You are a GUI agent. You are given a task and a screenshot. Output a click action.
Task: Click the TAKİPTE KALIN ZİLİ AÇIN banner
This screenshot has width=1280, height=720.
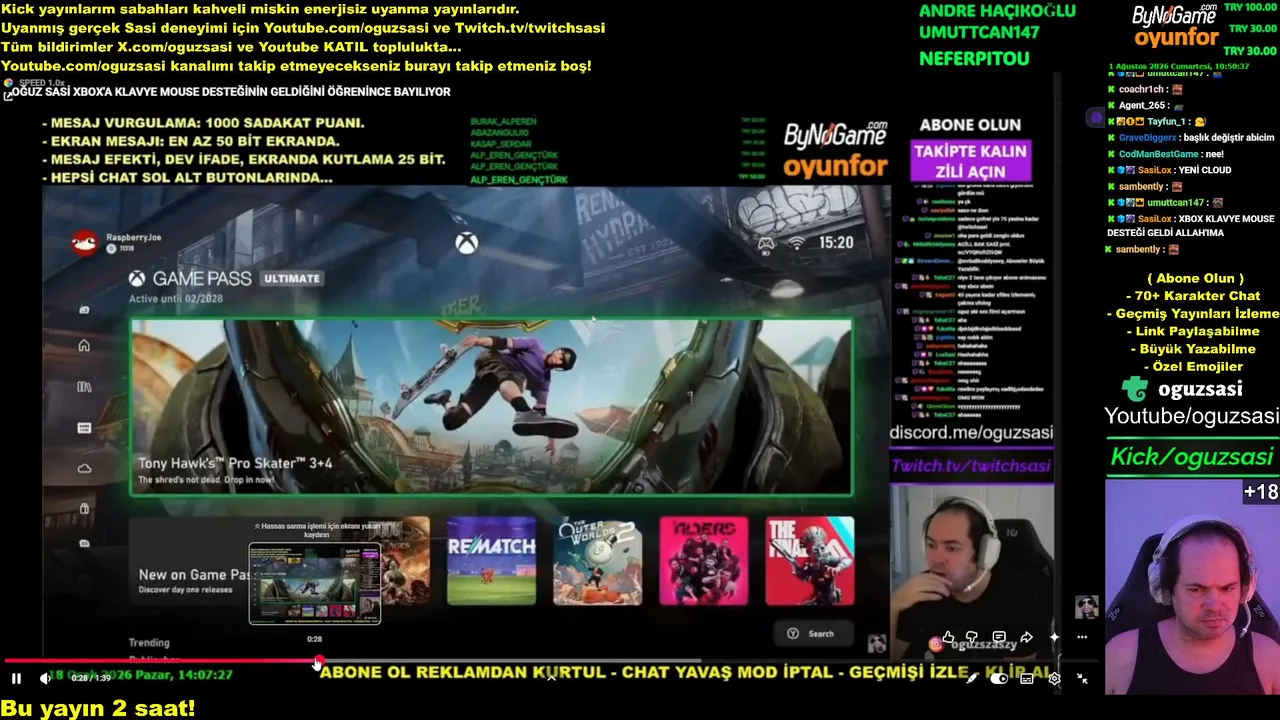coord(970,161)
